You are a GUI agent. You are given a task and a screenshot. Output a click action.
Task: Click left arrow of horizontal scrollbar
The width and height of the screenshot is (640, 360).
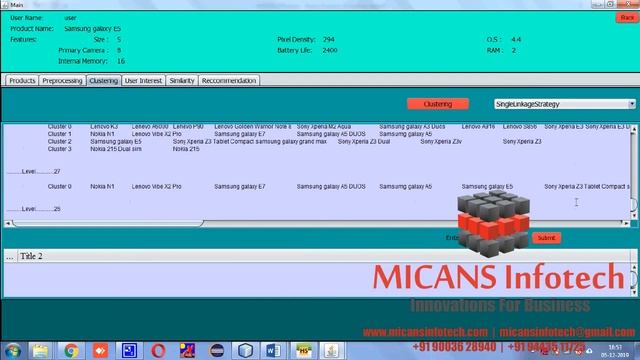(8, 223)
